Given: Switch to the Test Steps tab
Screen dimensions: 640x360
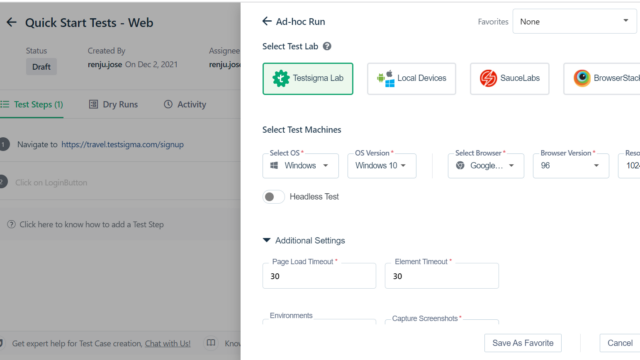Looking at the screenshot, I should pyautogui.click(x=32, y=104).
